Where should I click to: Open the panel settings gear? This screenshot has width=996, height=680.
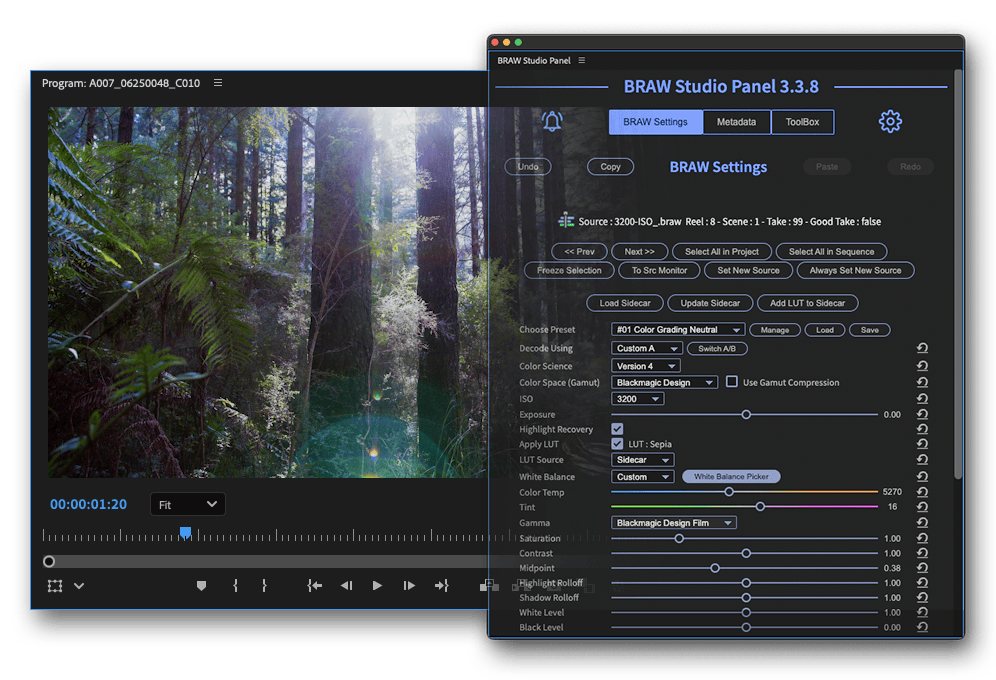pyautogui.click(x=889, y=122)
